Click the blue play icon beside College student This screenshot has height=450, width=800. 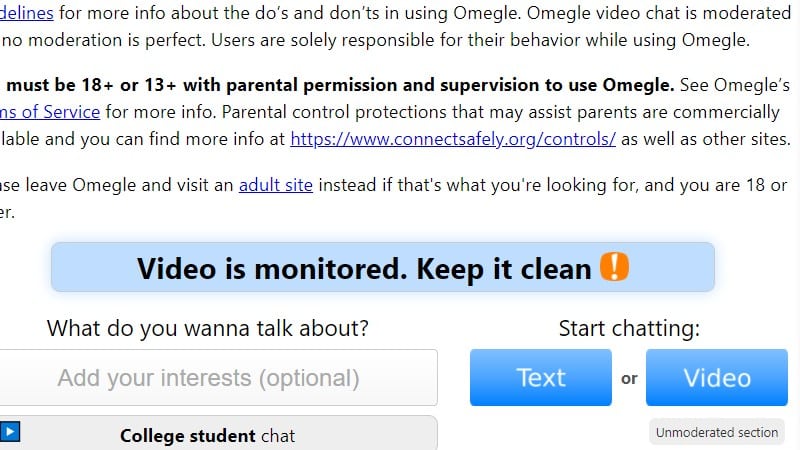click(11, 432)
